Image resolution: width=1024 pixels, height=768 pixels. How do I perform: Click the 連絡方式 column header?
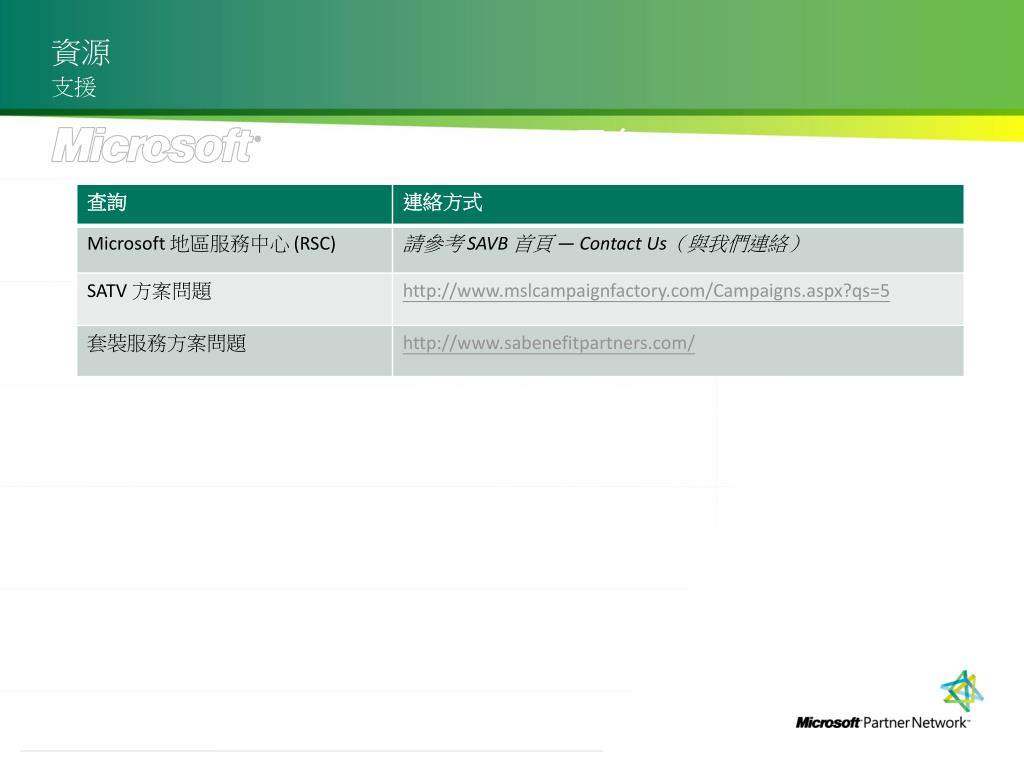(x=678, y=204)
